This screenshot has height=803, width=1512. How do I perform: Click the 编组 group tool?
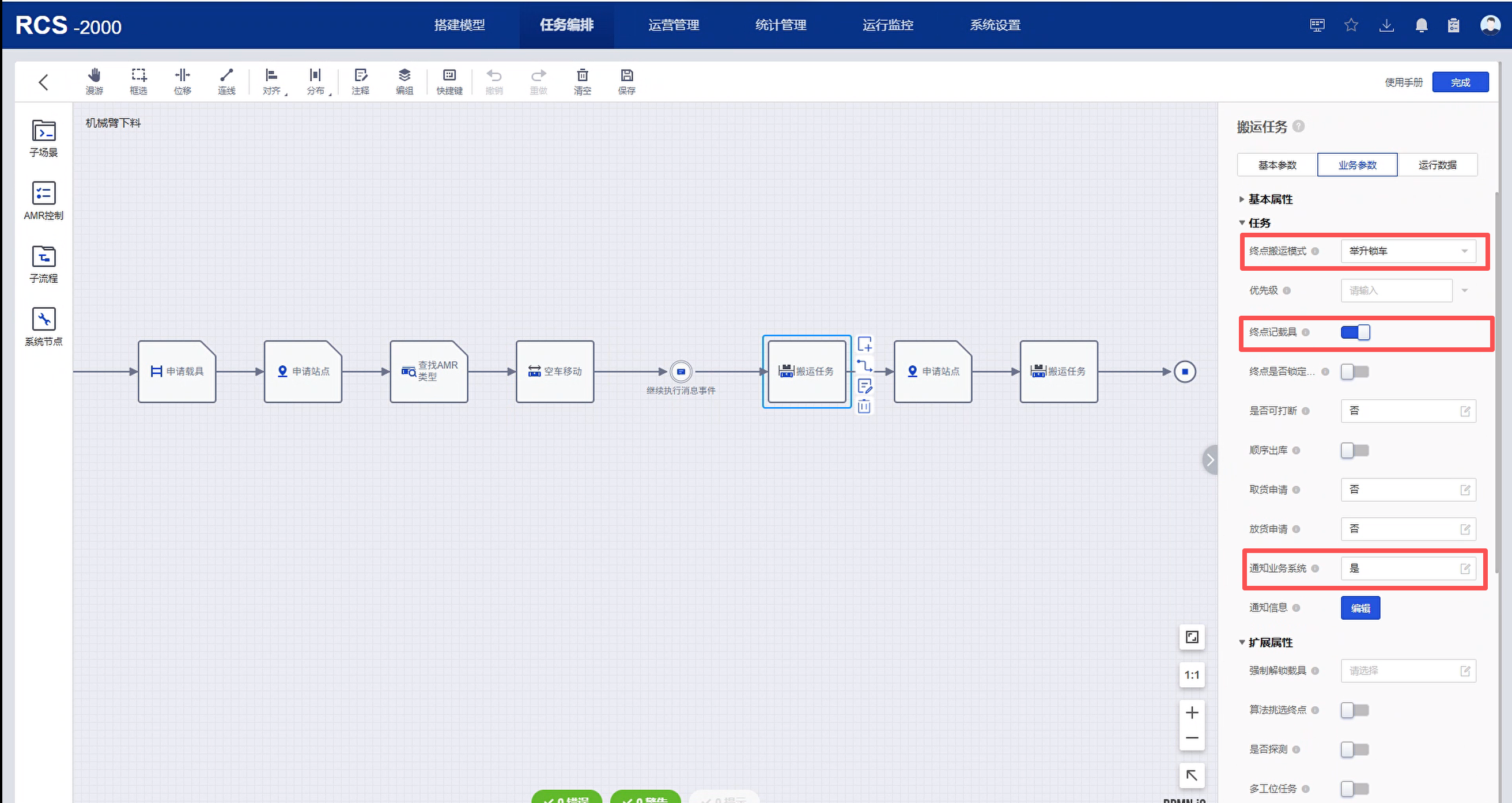(x=405, y=81)
